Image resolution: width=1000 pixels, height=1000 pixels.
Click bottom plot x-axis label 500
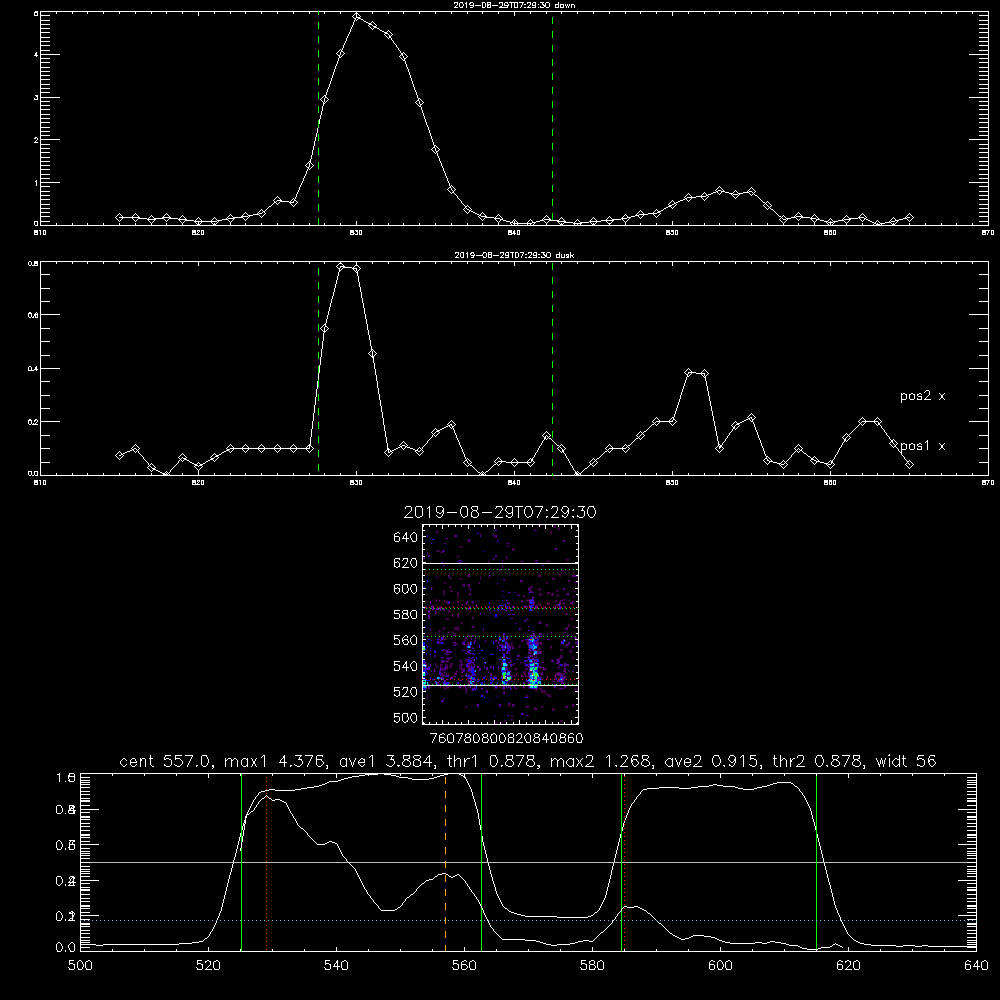(80, 966)
